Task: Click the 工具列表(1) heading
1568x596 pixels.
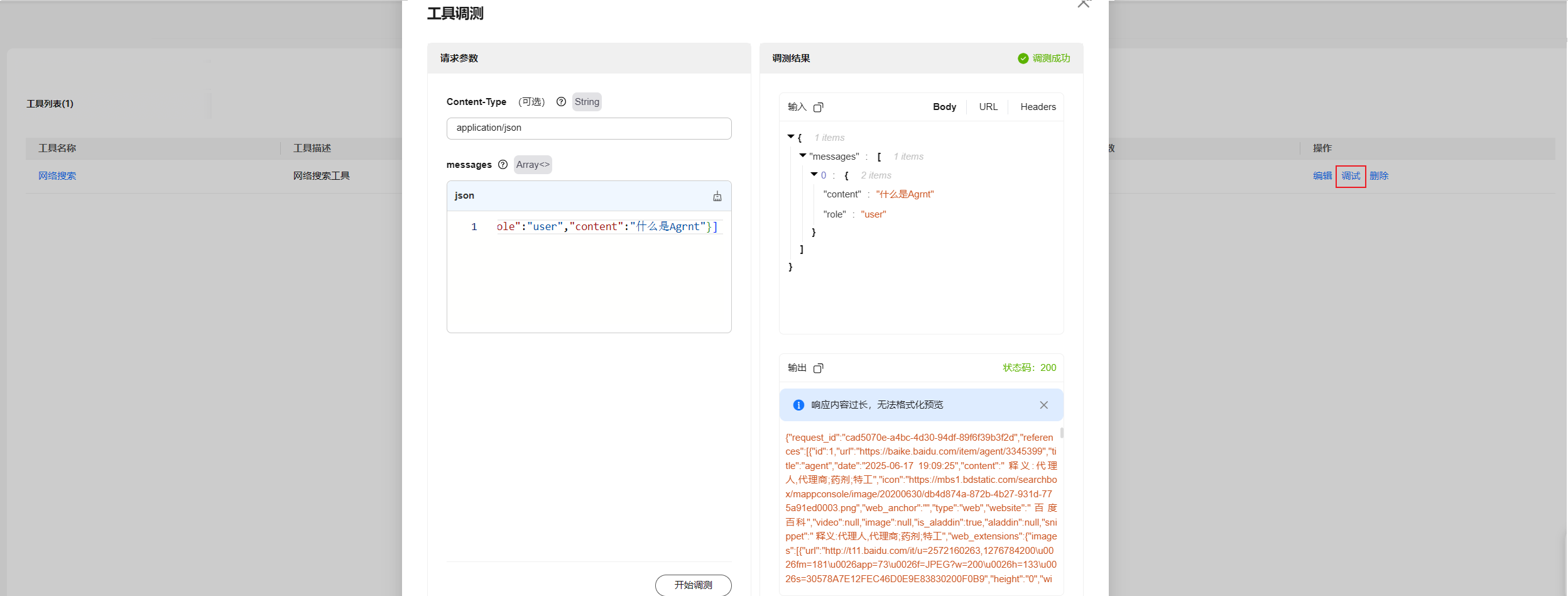Action: point(50,104)
